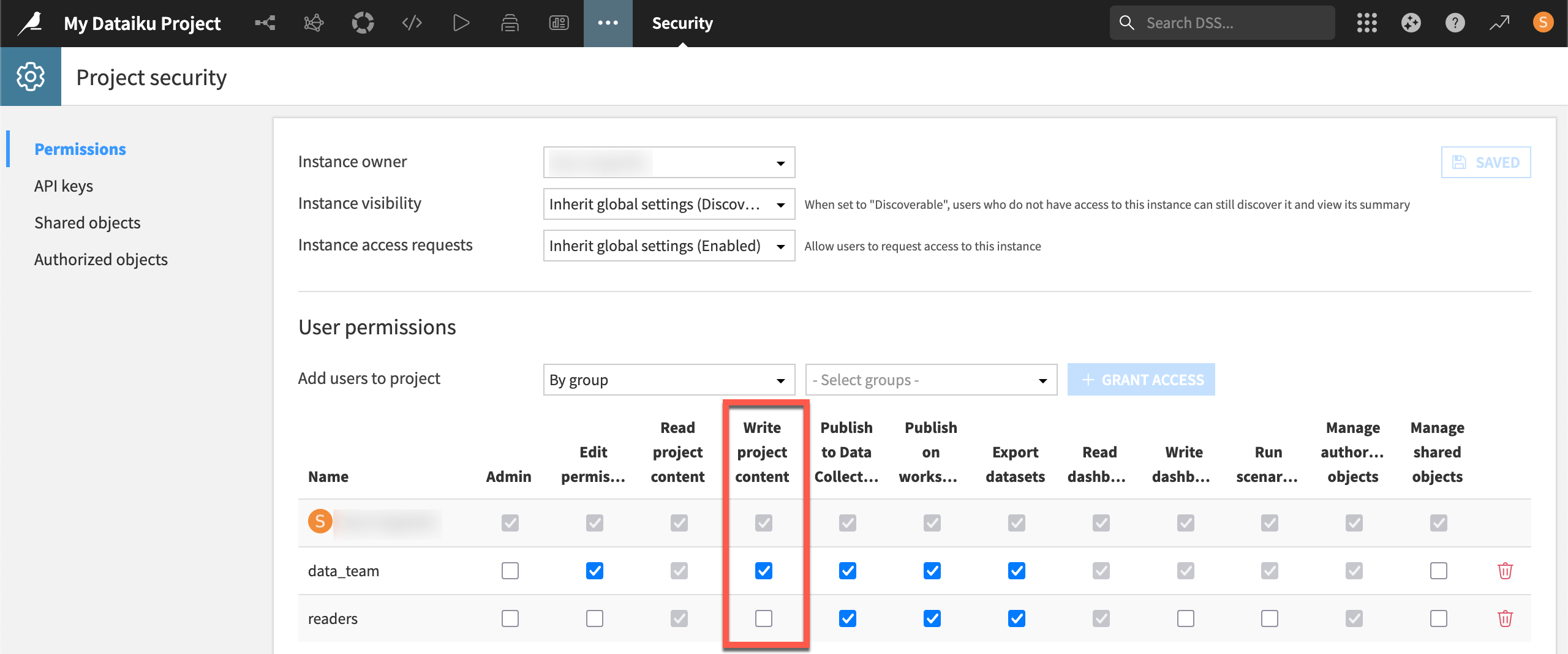
Task: Click the circular Dataiku logo nav icon
Action: (363, 23)
